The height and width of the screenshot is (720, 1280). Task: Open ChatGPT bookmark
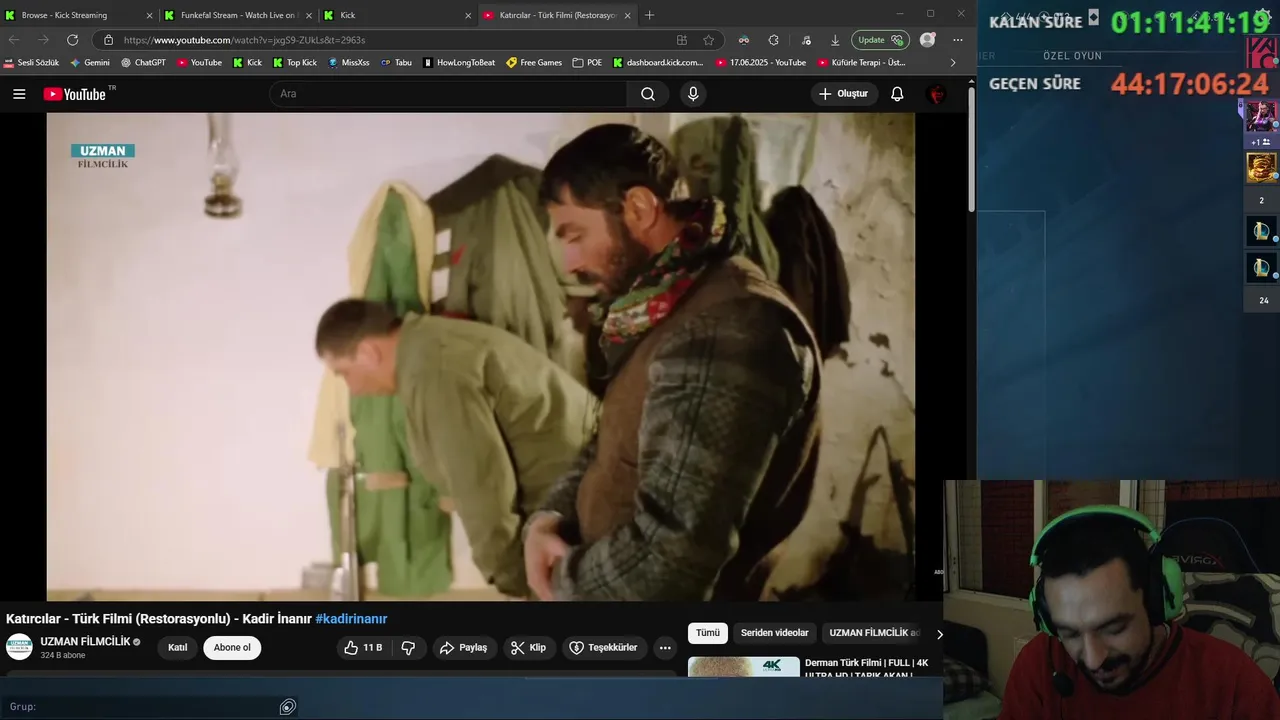click(x=143, y=62)
